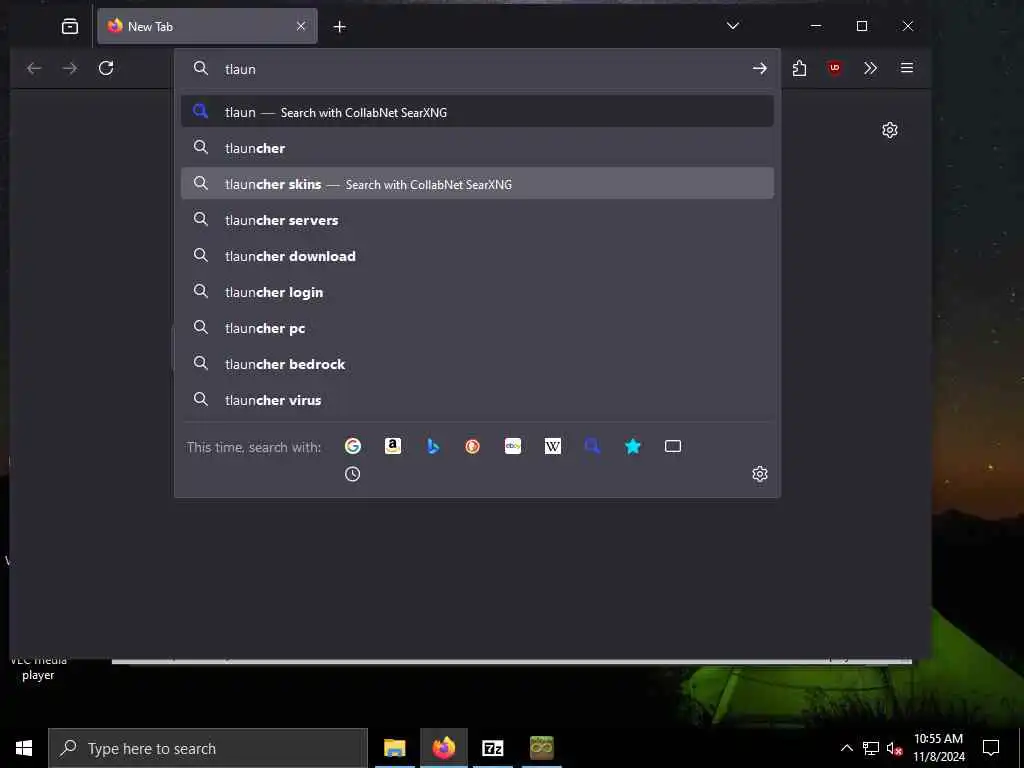Select the tlauncher skins suggestion

coord(477,184)
